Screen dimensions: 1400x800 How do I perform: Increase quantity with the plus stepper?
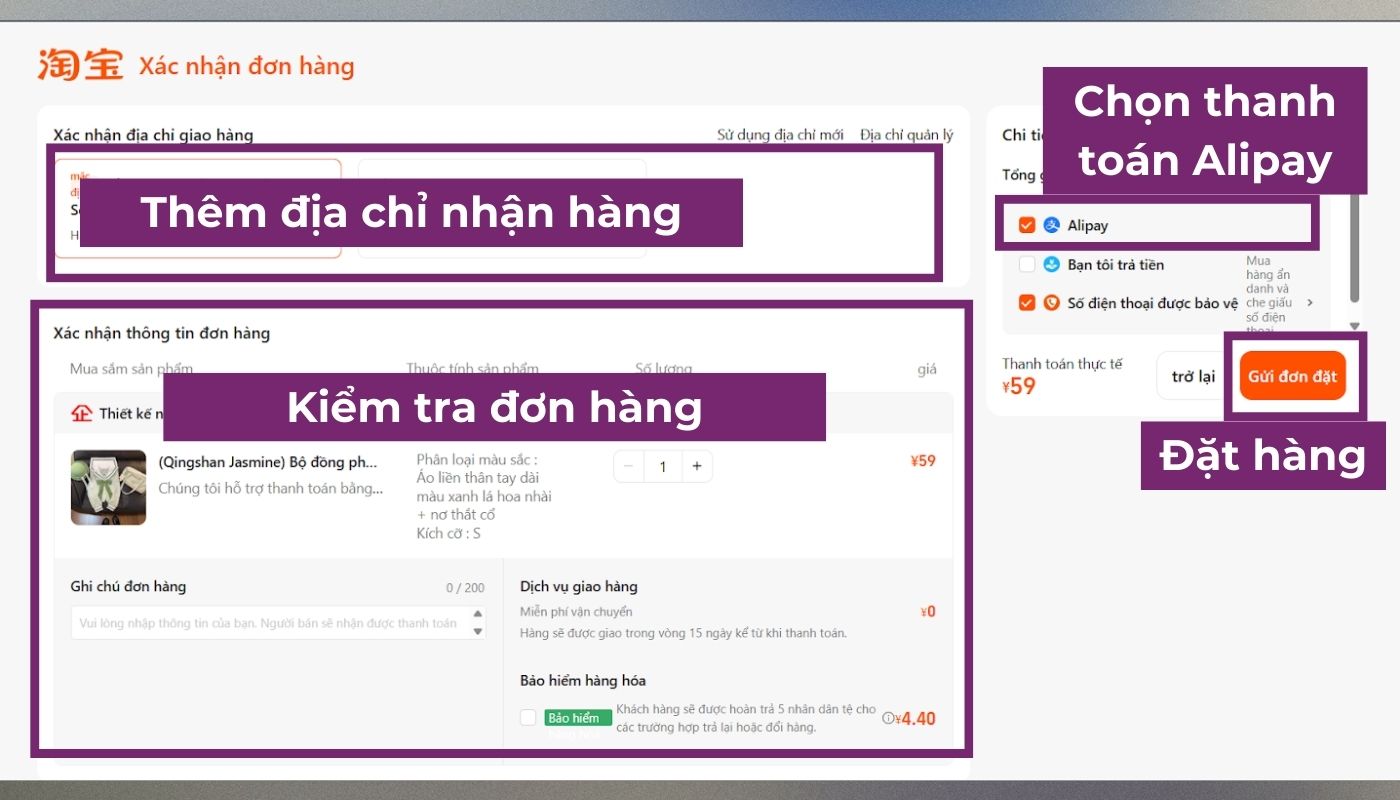697,466
